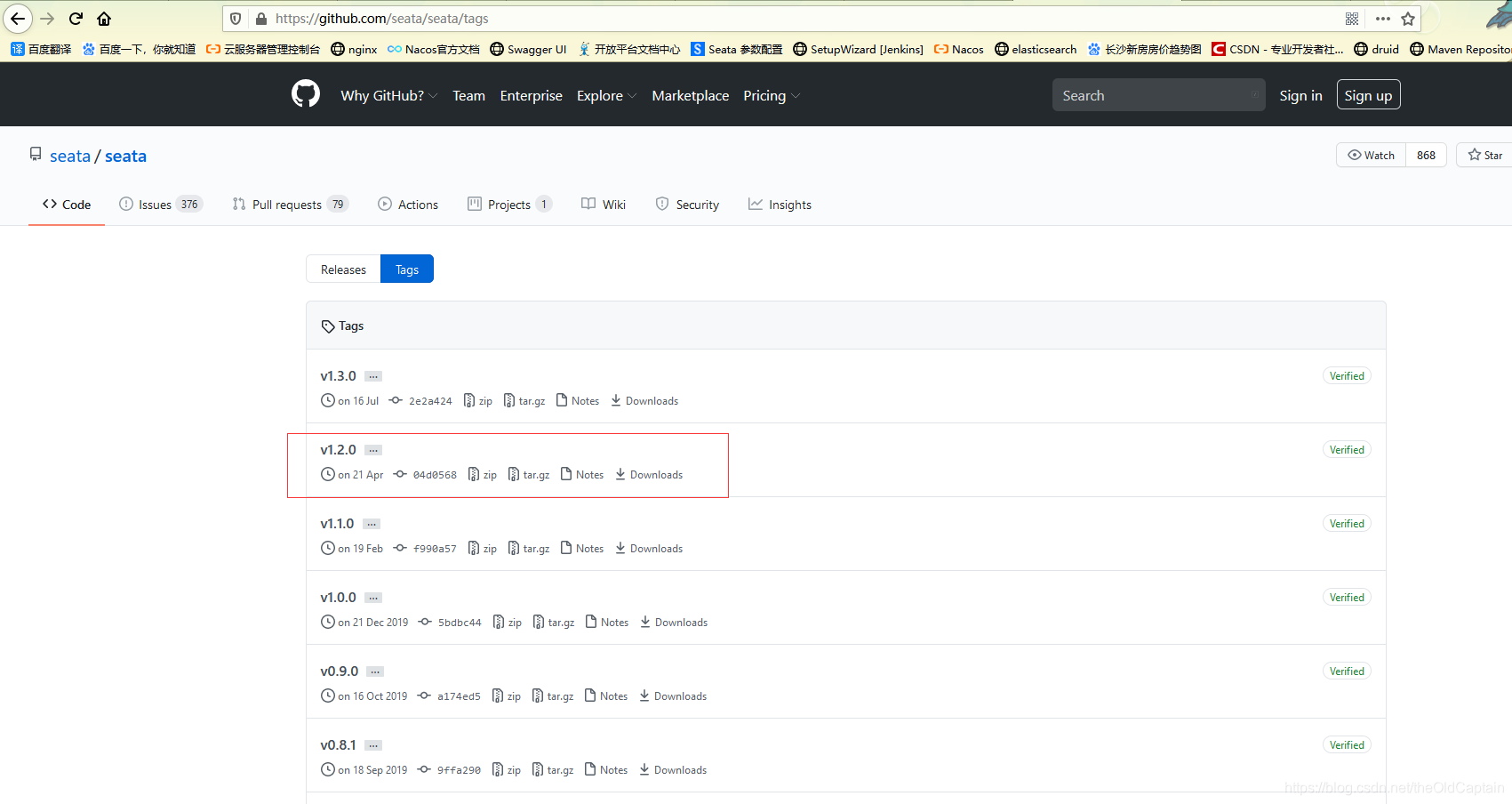Open the Wiki tab
1512x804 pixels.
604,205
